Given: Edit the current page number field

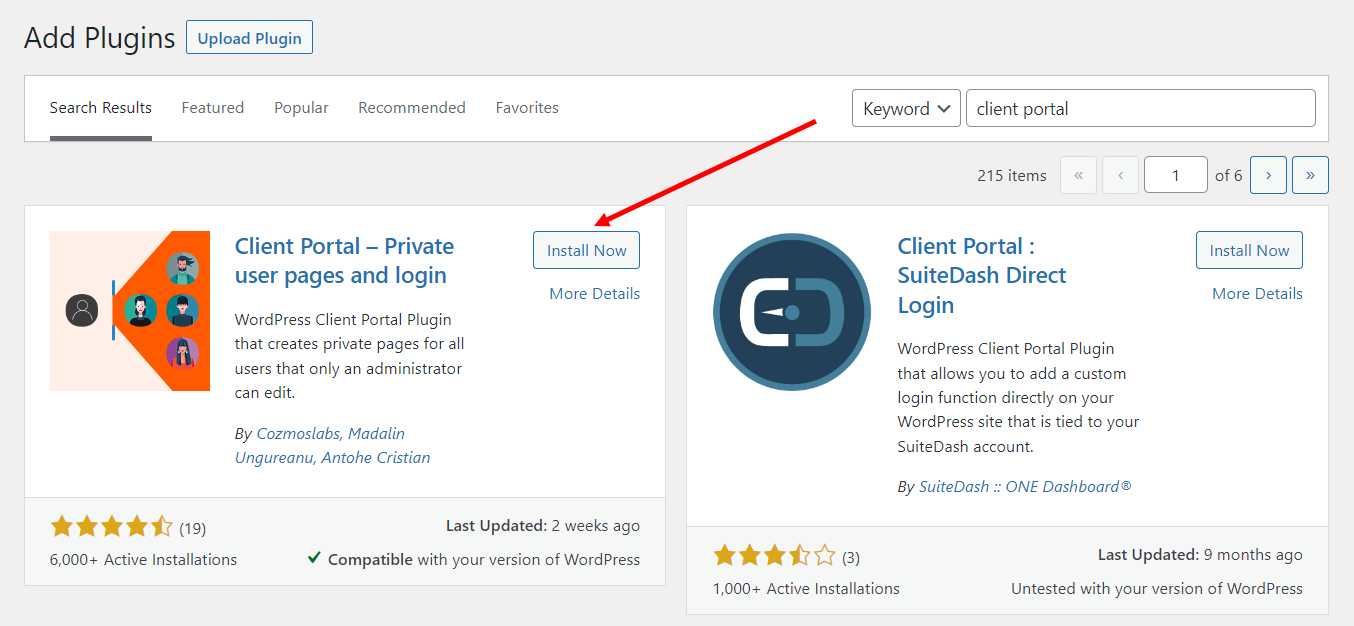Looking at the screenshot, I should (1176, 175).
